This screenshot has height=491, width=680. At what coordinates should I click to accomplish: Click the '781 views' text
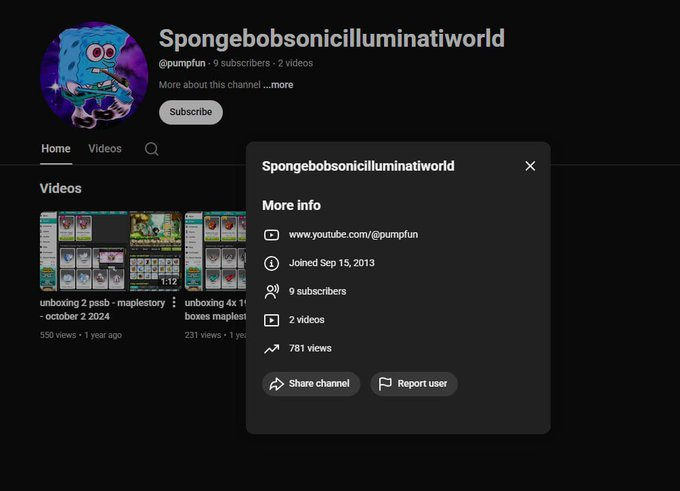(x=310, y=348)
